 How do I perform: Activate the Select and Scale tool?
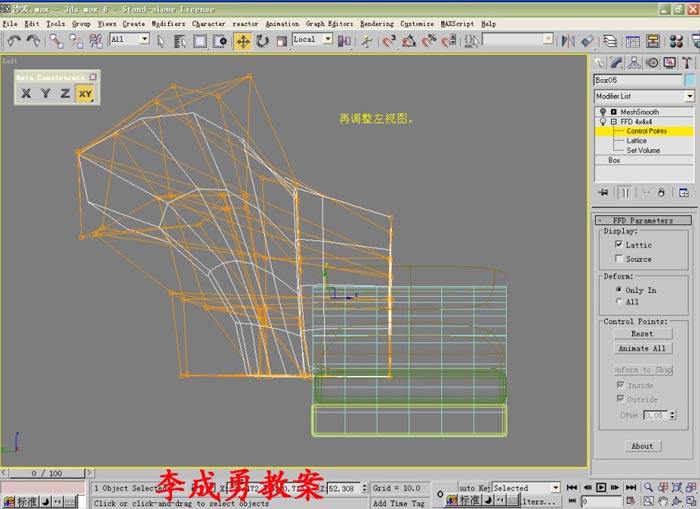pyautogui.click(x=281, y=42)
